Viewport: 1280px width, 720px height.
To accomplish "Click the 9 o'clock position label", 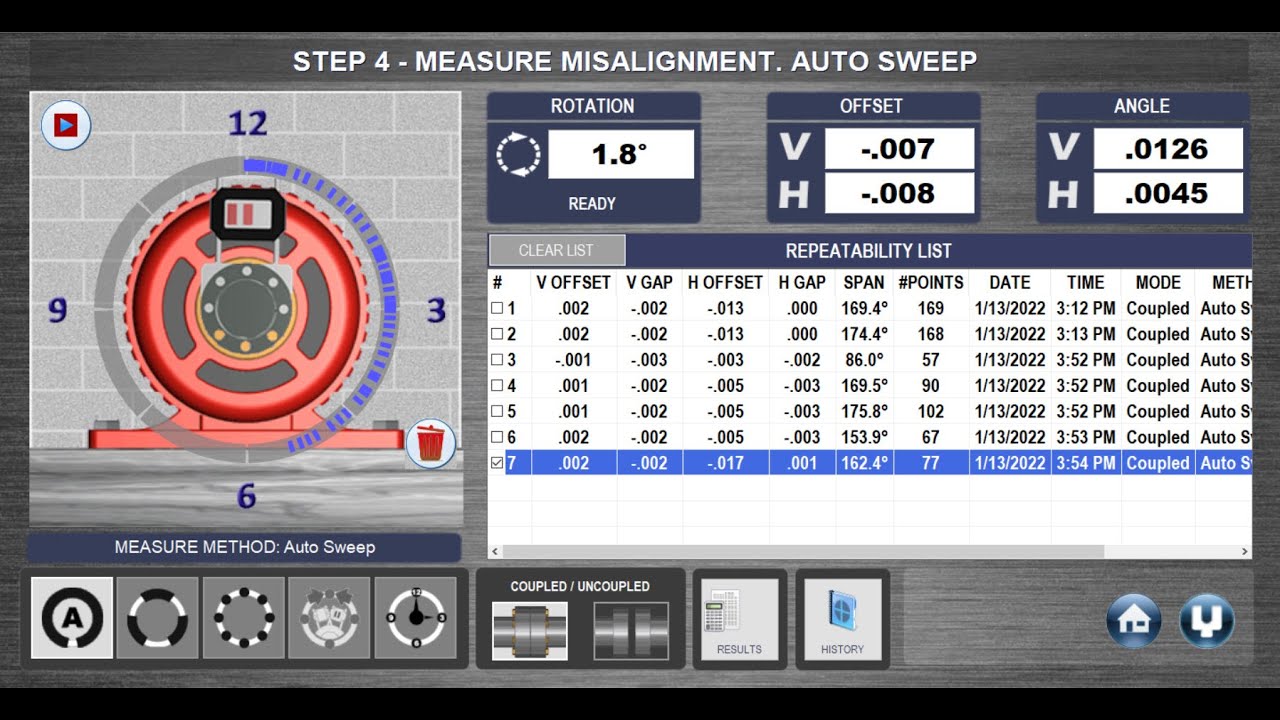I will pyautogui.click(x=58, y=311).
